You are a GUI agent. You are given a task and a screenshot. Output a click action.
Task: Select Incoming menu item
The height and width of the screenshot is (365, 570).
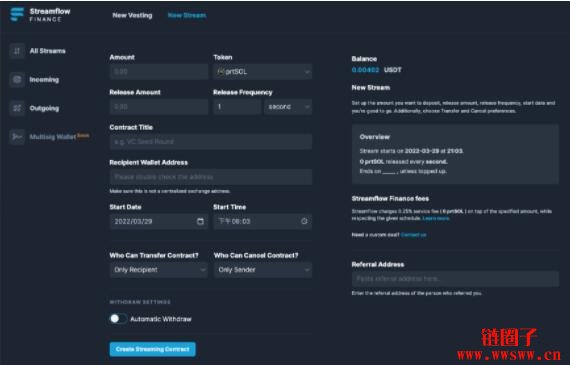pyautogui.click(x=44, y=80)
